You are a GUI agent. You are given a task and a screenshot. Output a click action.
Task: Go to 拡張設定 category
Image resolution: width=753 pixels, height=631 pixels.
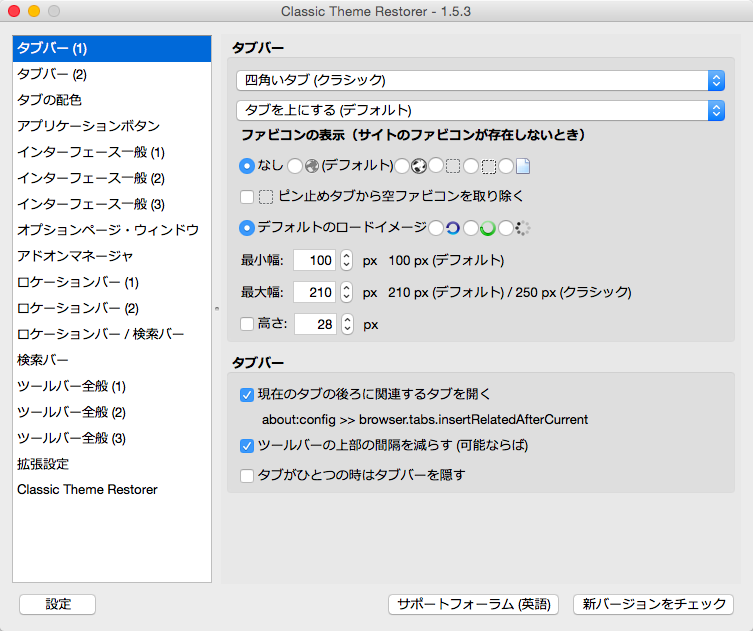point(112,464)
